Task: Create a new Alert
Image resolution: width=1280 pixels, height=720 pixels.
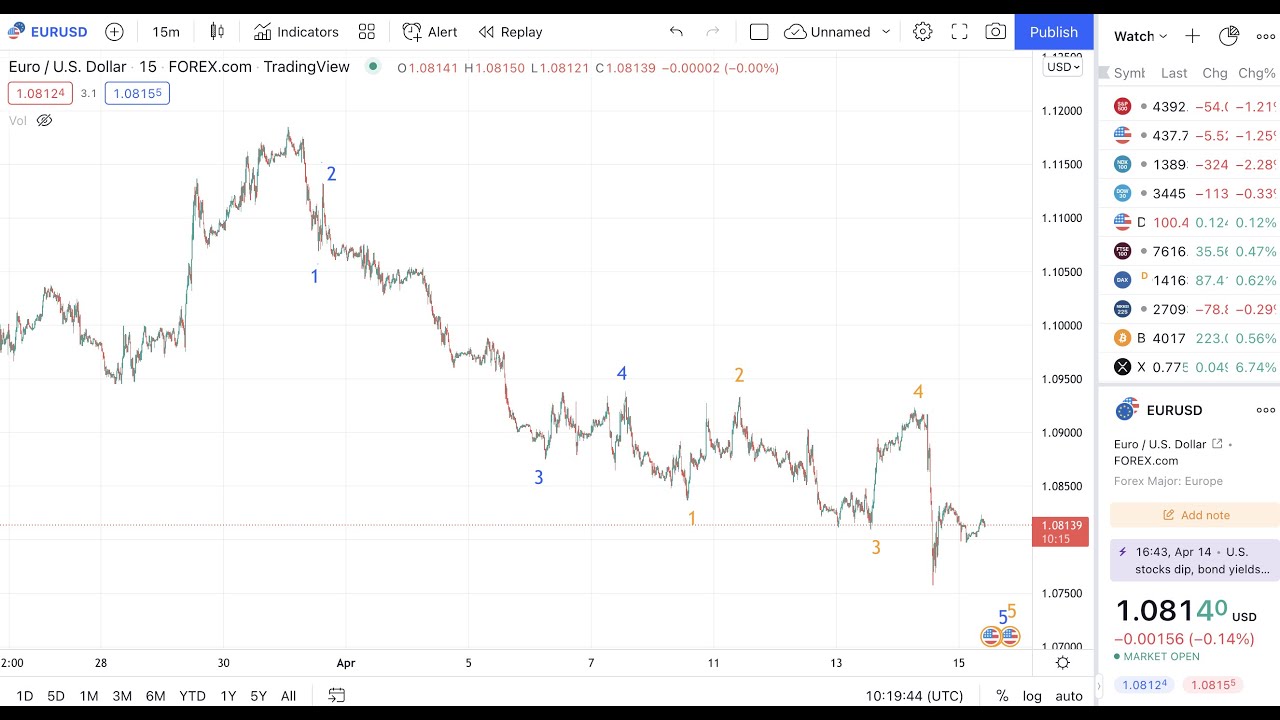Action: tap(430, 32)
